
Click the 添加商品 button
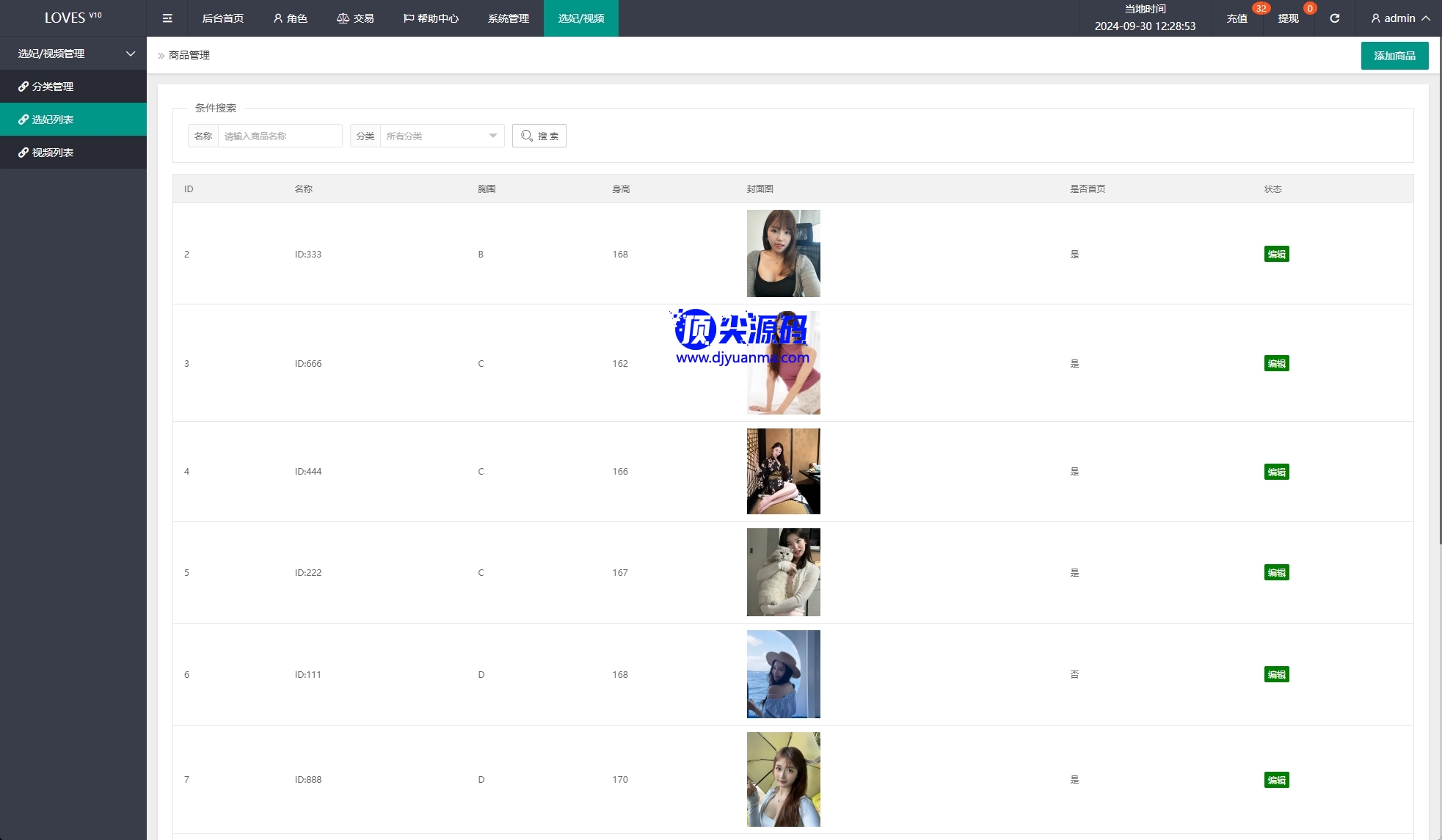point(1394,56)
